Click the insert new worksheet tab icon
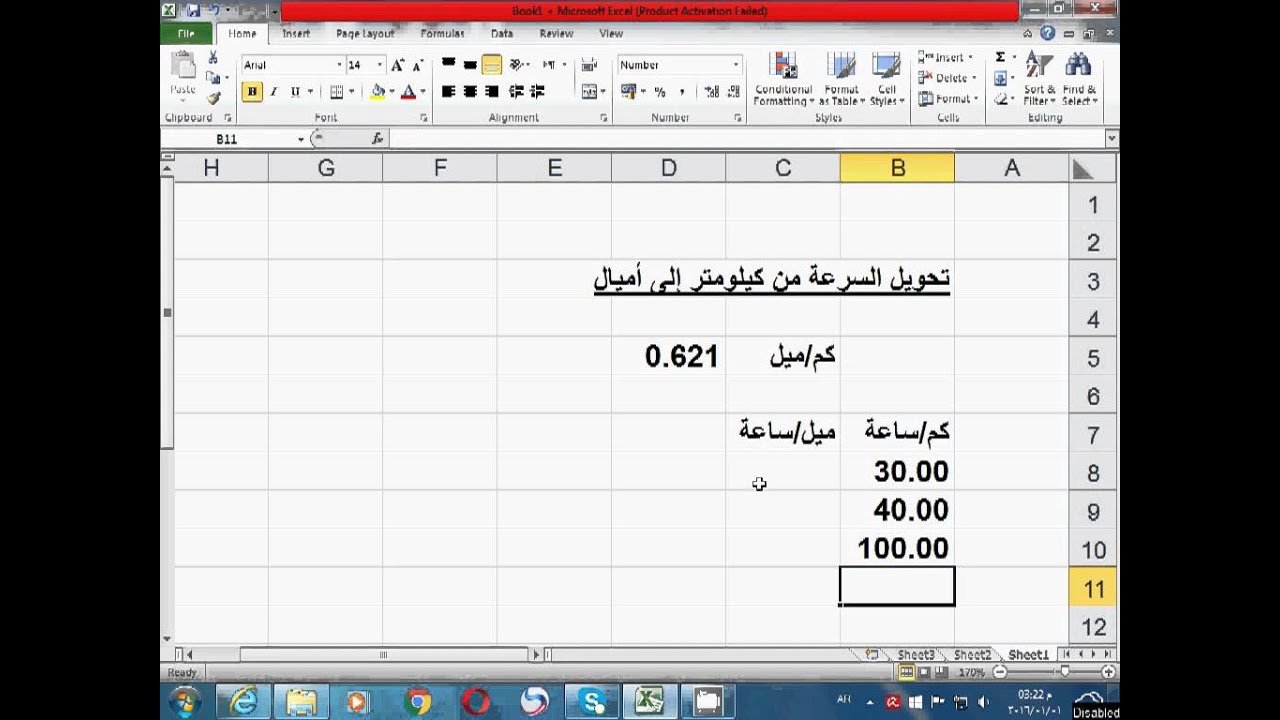1280x720 pixels. click(x=872, y=655)
